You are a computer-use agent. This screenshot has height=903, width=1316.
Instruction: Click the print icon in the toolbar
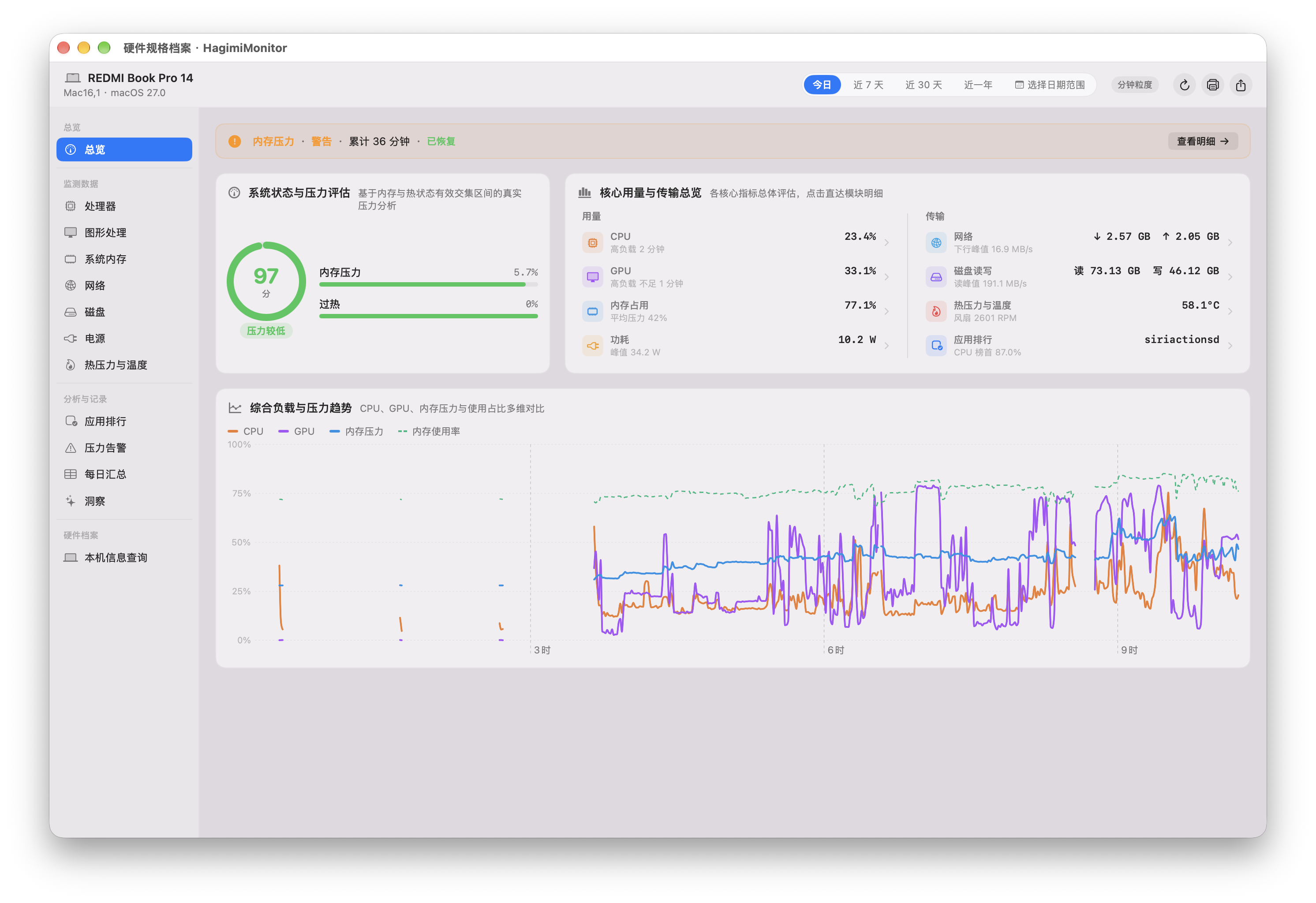pyautogui.click(x=1212, y=85)
